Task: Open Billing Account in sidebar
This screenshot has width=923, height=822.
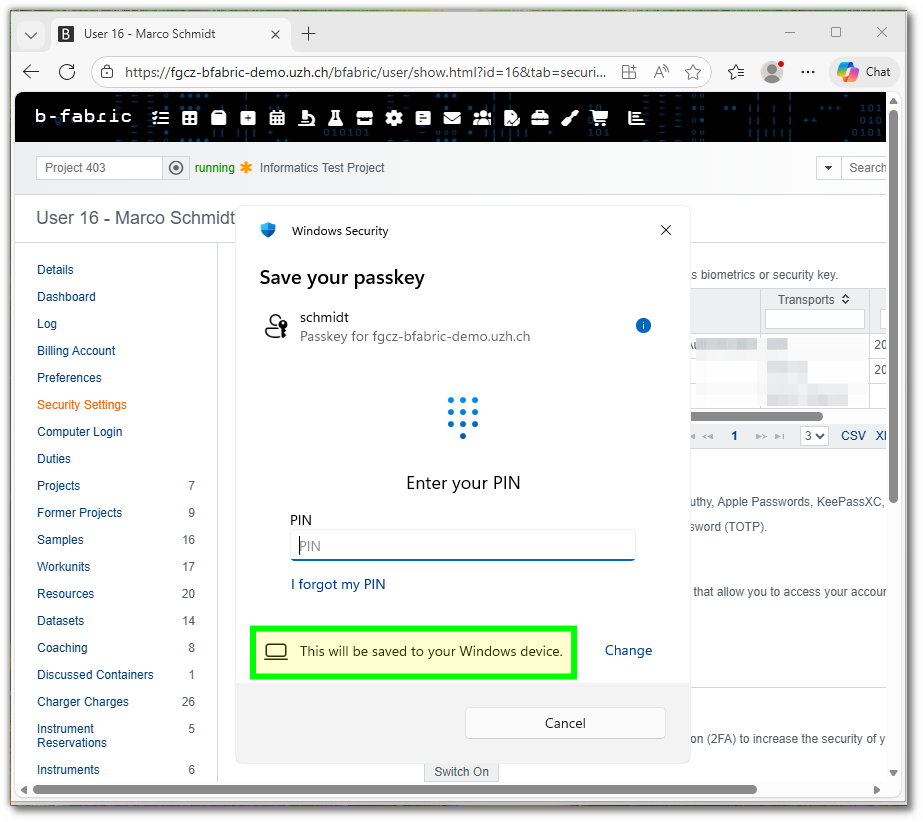Action: pos(77,351)
